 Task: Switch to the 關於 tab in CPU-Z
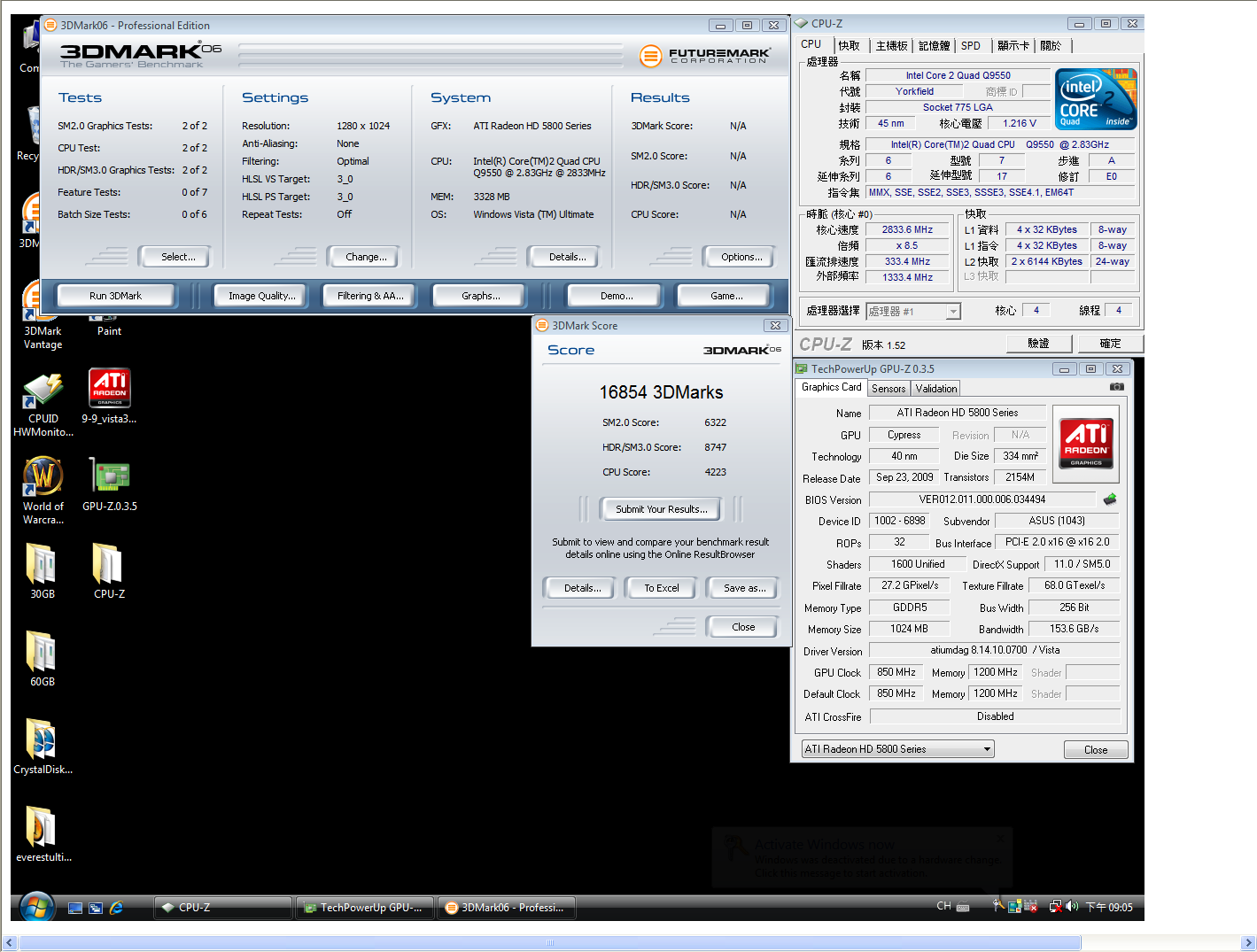(x=1051, y=46)
